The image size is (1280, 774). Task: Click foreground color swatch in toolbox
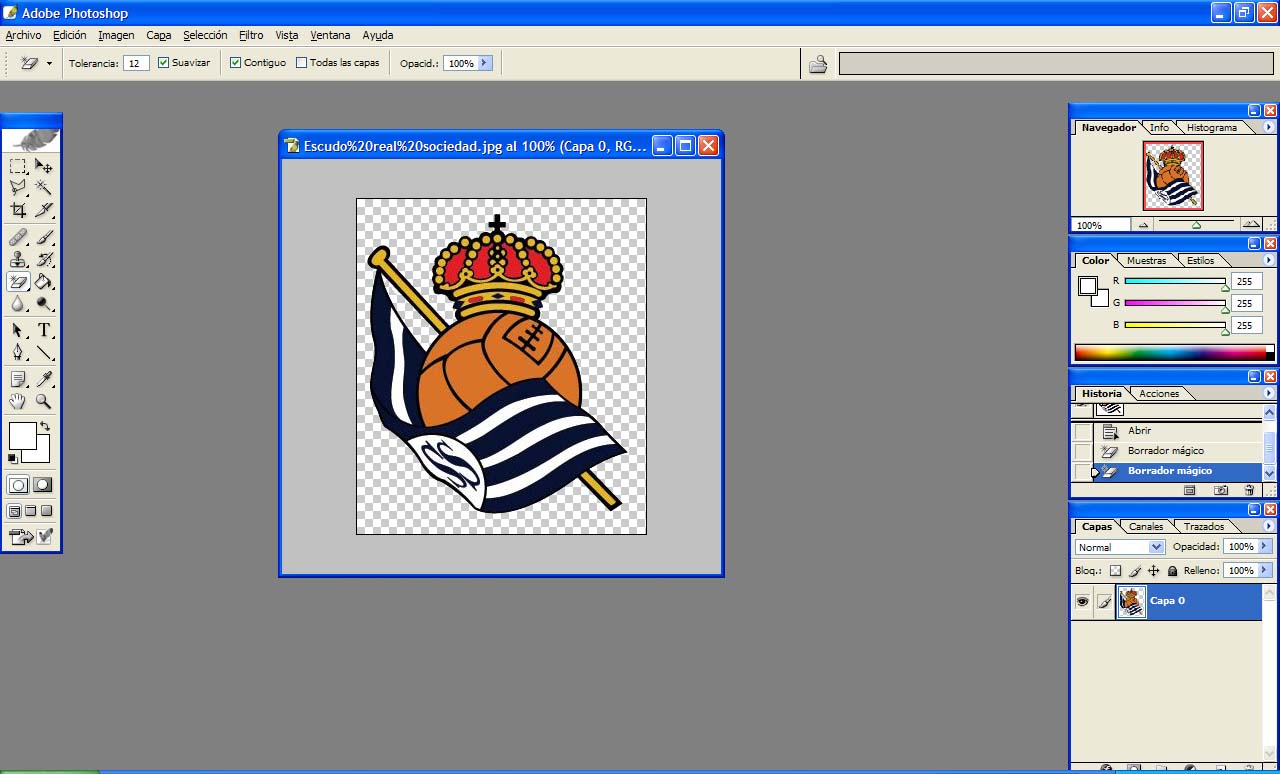(22, 435)
